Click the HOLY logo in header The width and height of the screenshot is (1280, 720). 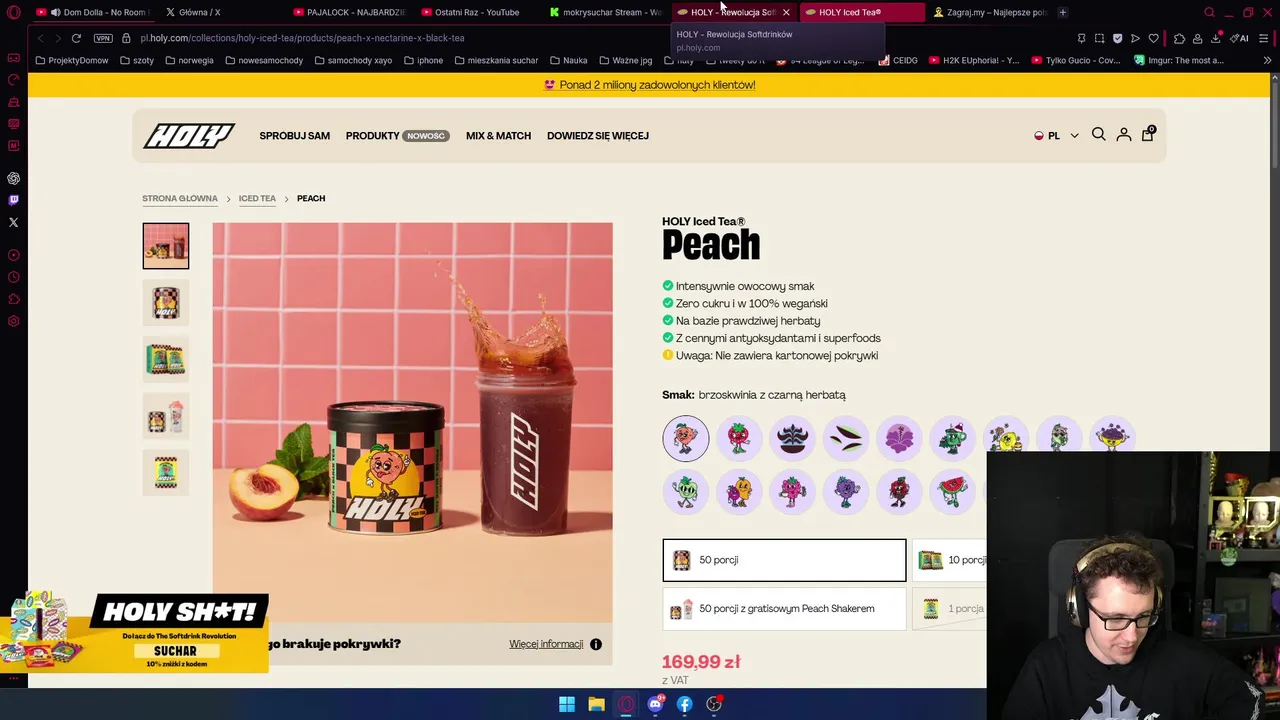pyautogui.click(x=189, y=136)
